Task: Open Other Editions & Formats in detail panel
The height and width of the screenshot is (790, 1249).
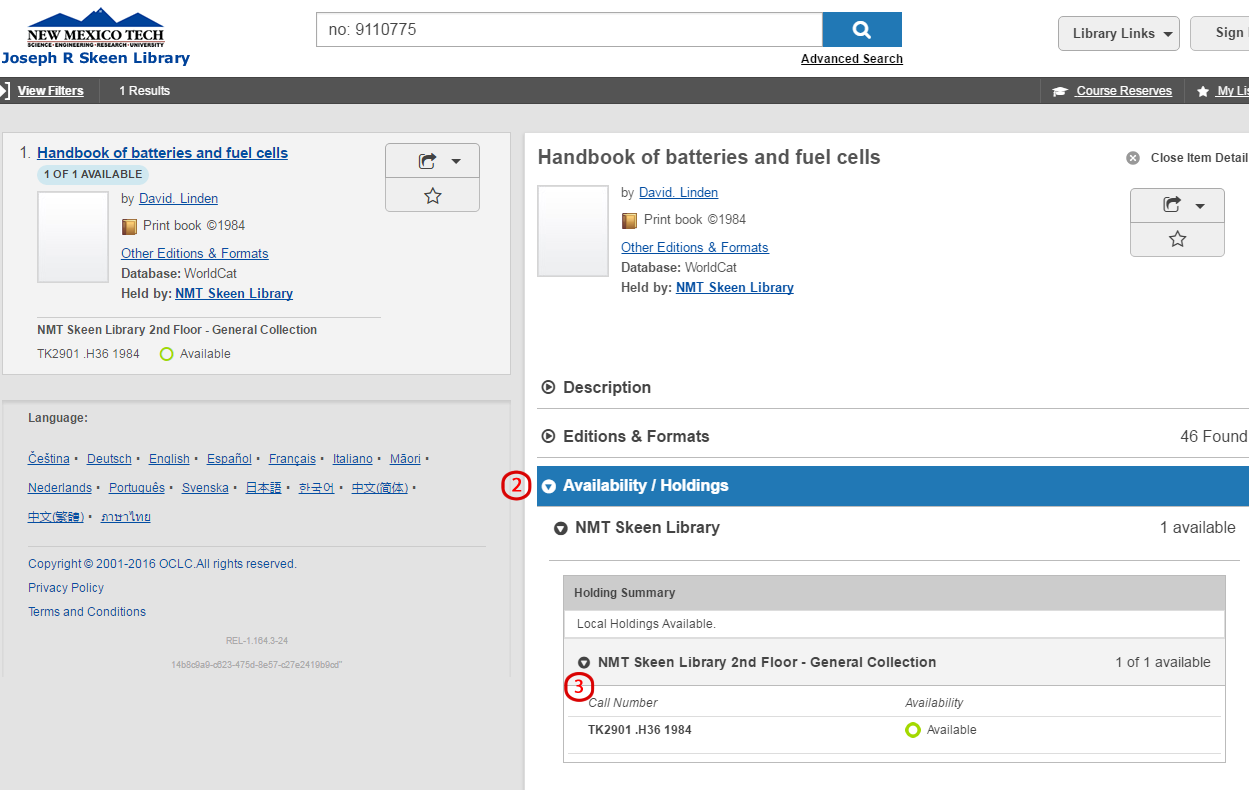Action: [x=695, y=248]
